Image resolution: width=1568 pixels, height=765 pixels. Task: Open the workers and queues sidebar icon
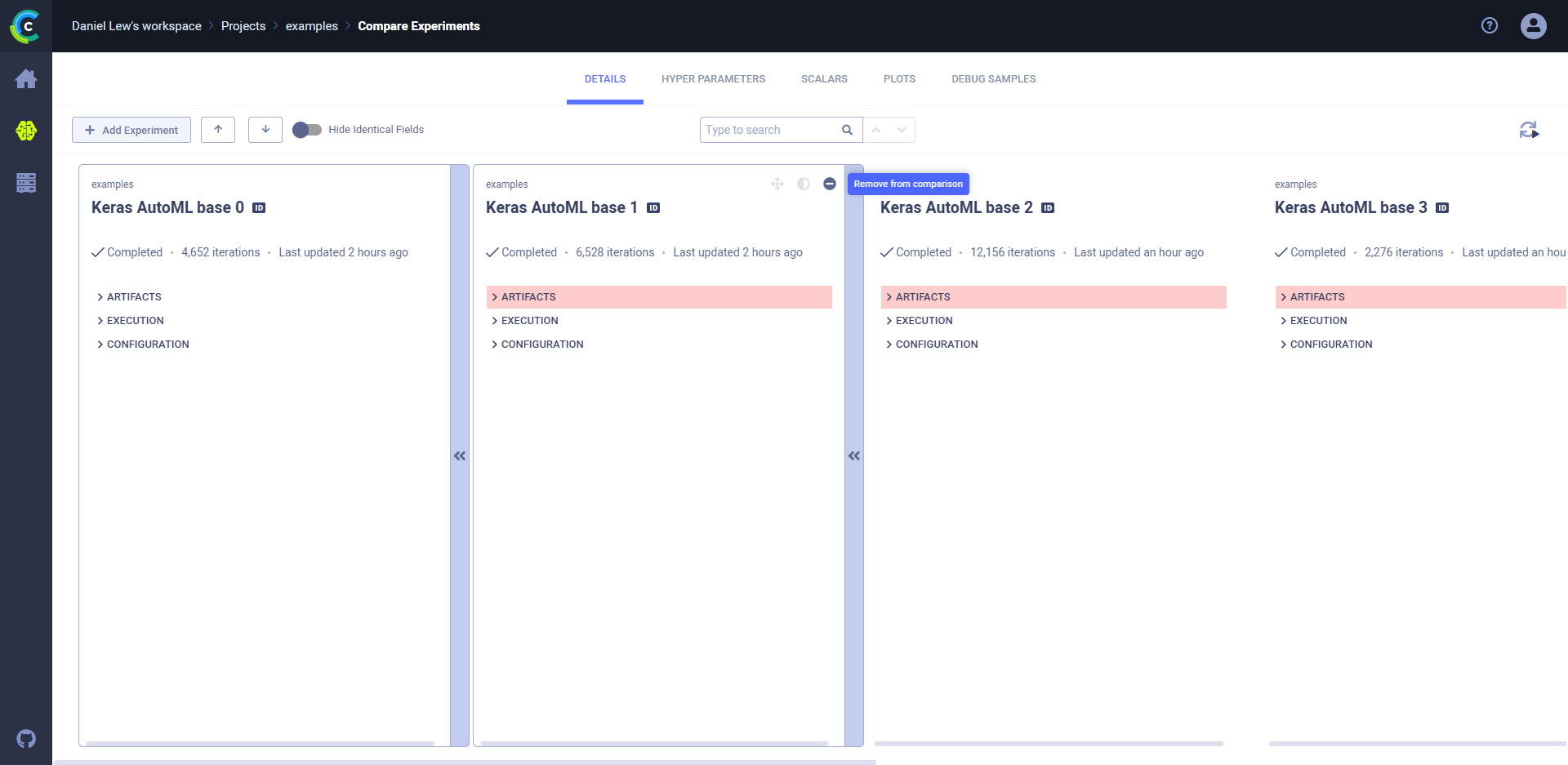(26, 183)
